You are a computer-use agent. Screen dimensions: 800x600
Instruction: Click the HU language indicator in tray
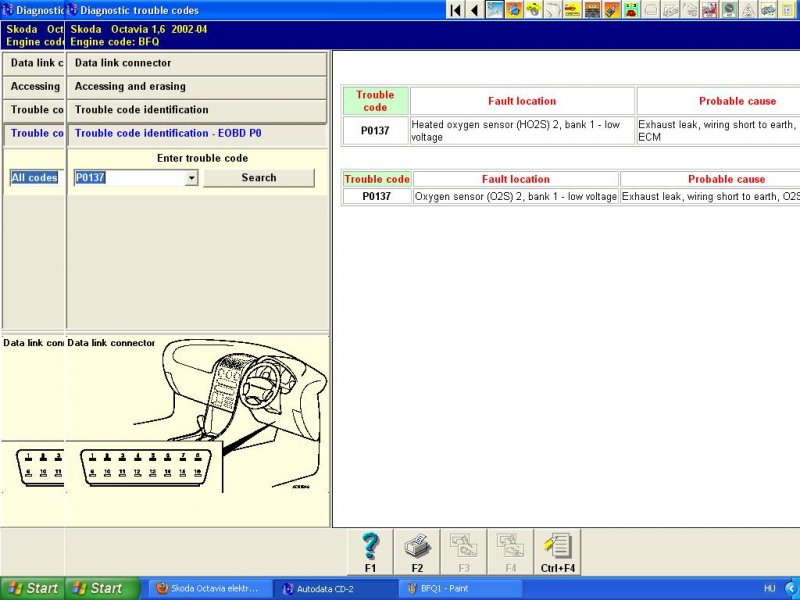click(x=770, y=588)
